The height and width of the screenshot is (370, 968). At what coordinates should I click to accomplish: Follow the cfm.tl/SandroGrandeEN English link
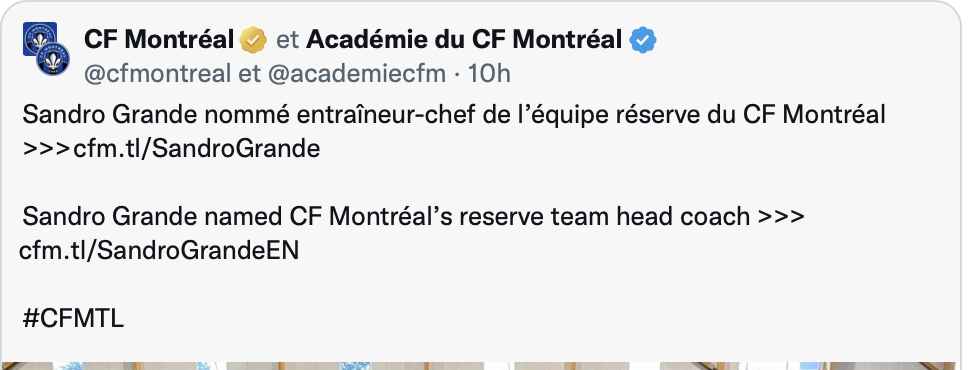pos(159,251)
